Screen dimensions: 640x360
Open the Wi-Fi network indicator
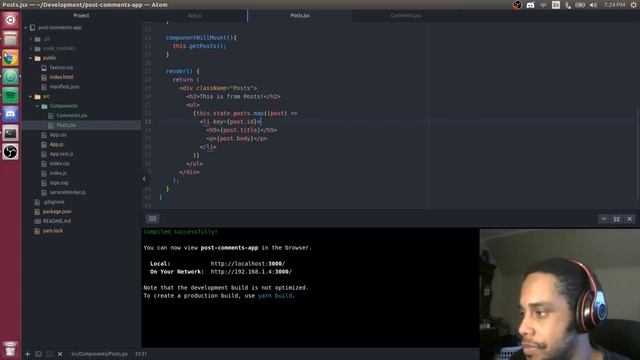coord(543,5)
